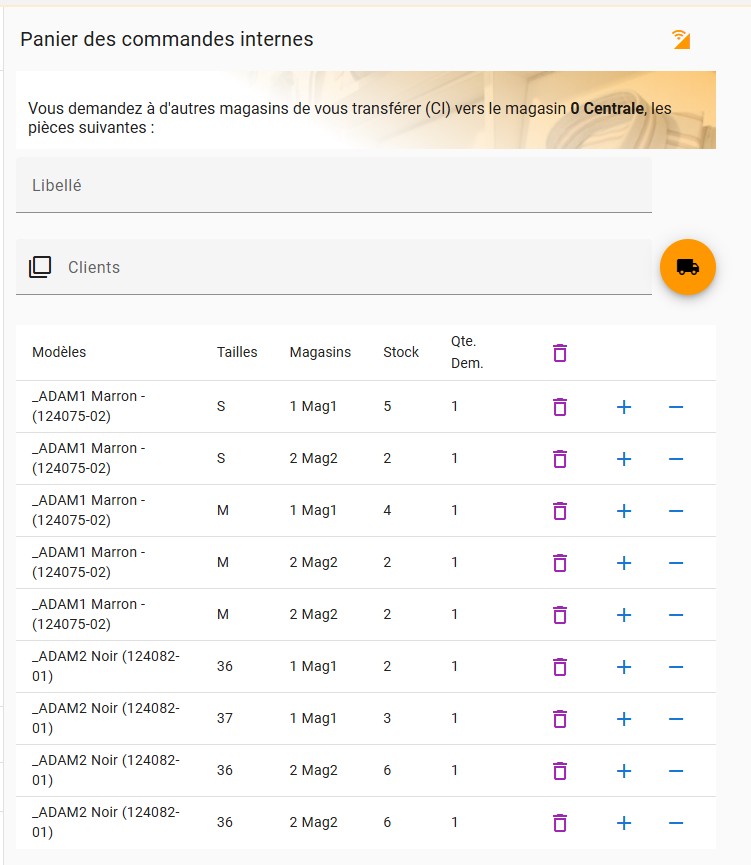Increase quantity for _ADAM2 Noir size 37

click(x=624, y=718)
